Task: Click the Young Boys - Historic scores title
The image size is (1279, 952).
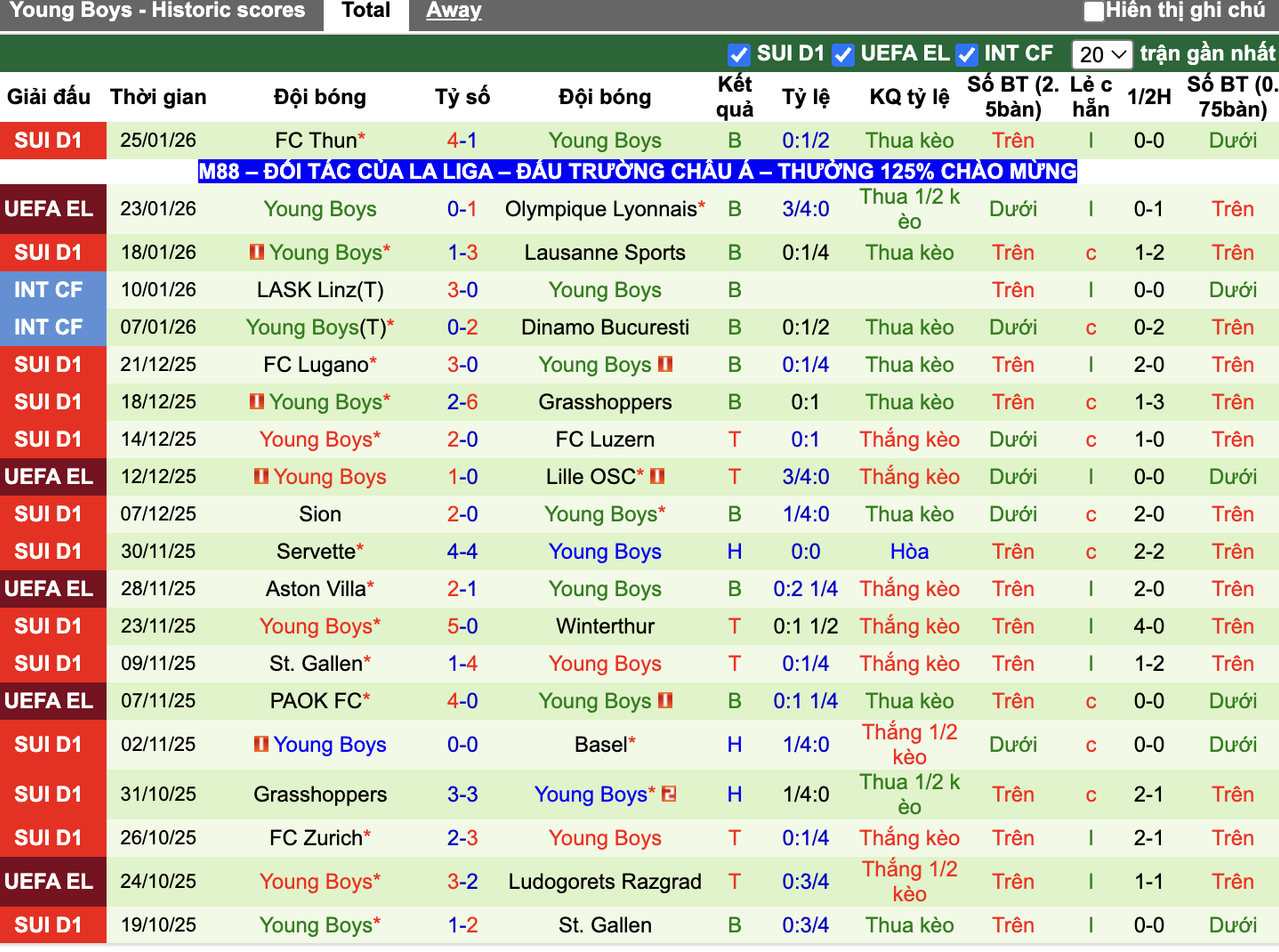Action: [157, 11]
